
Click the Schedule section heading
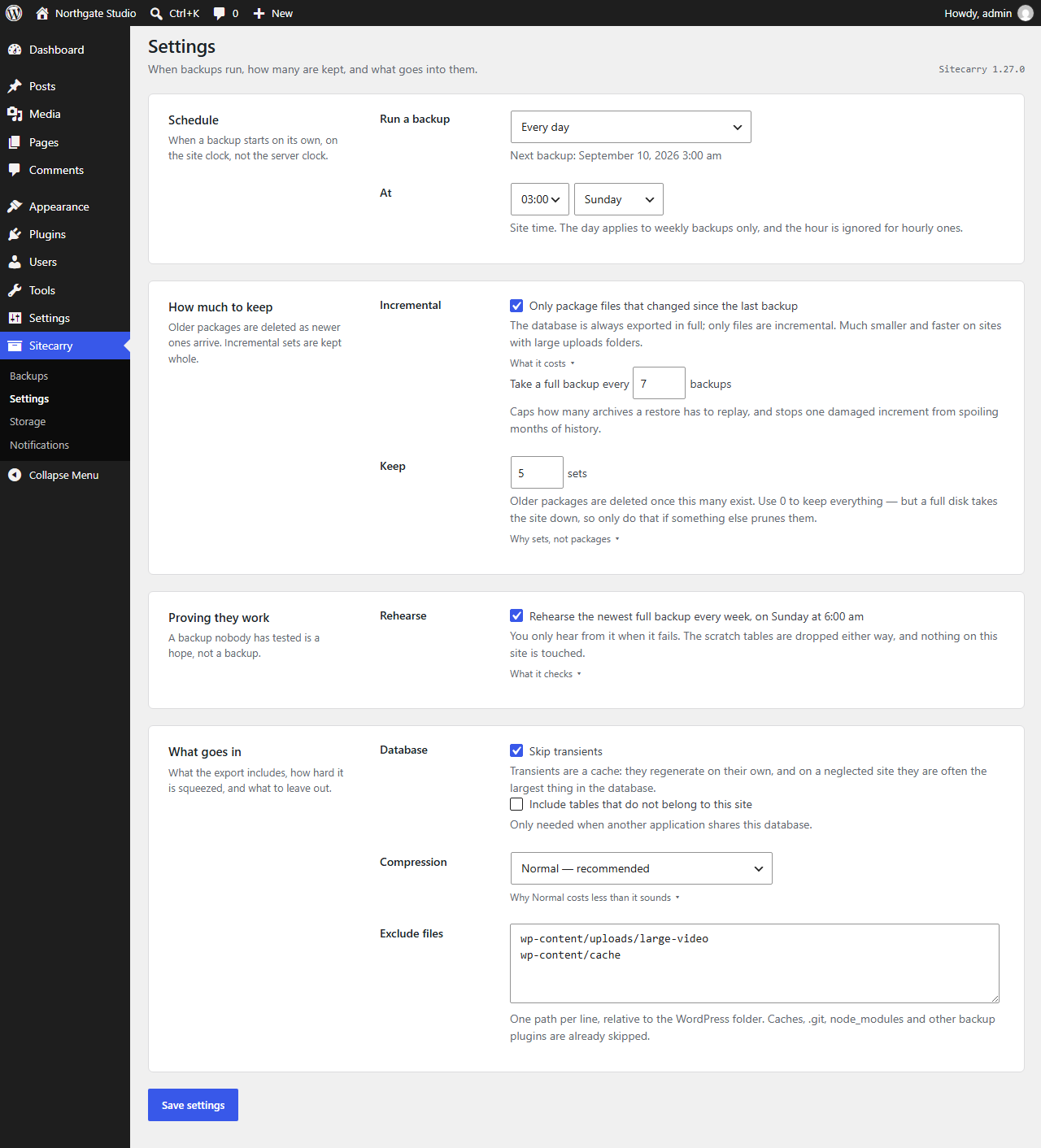tap(194, 120)
